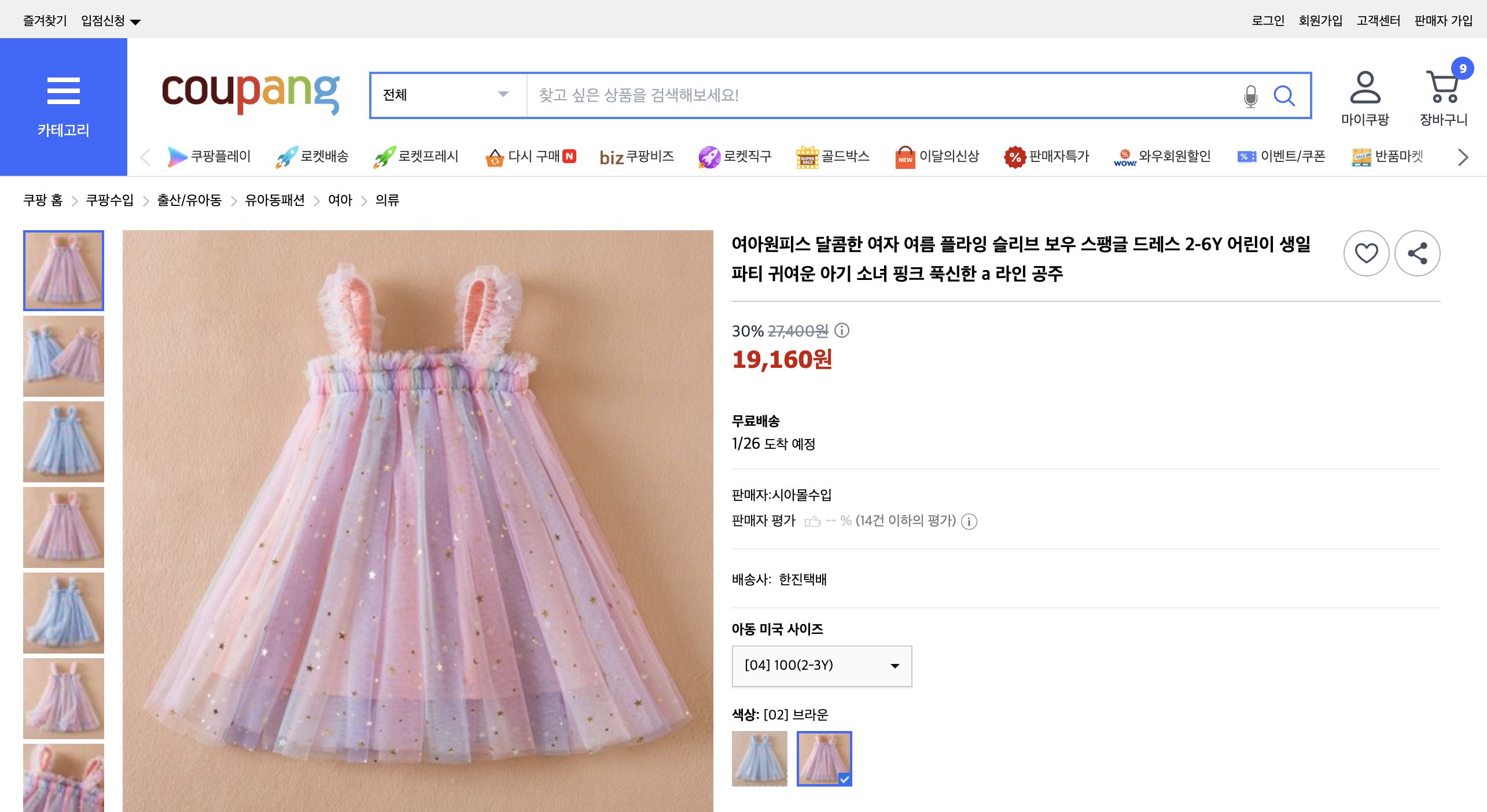Open 고객센터 customer service
The height and width of the screenshot is (812, 1487).
tap(1378, 19)
